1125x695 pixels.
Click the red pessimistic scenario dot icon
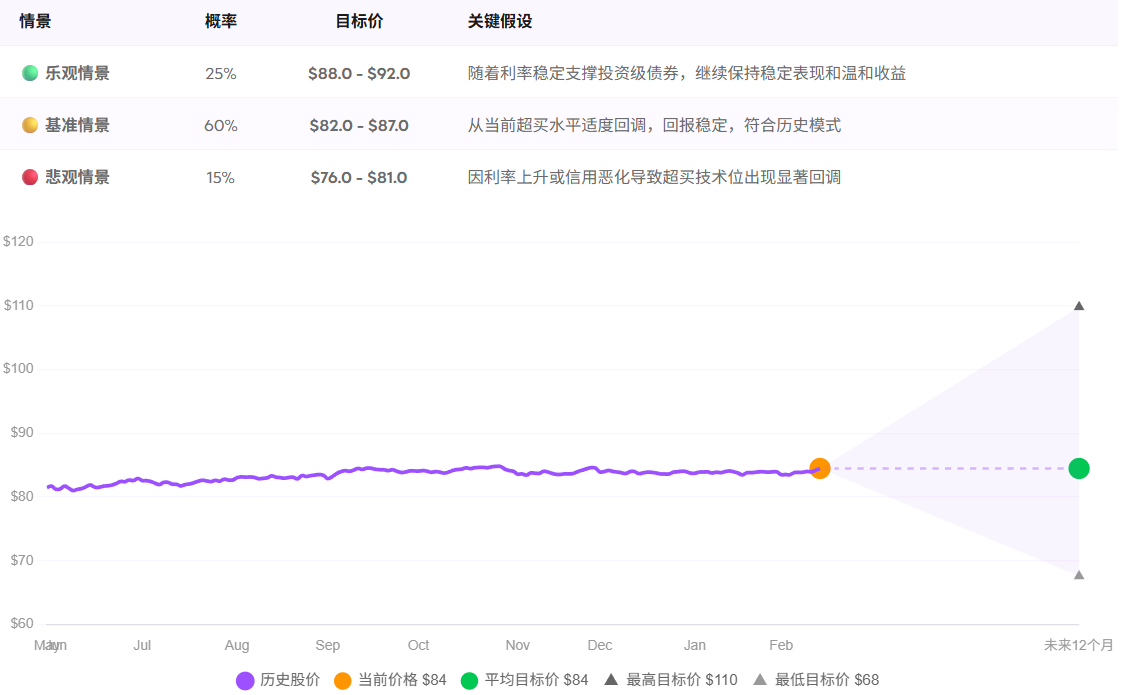pos(28,177)
